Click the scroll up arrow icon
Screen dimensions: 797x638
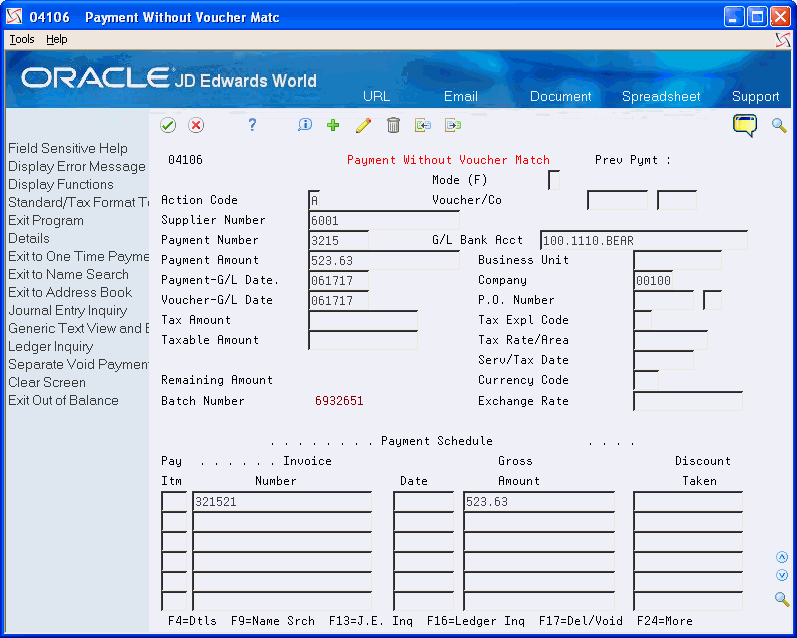point(782,557)
